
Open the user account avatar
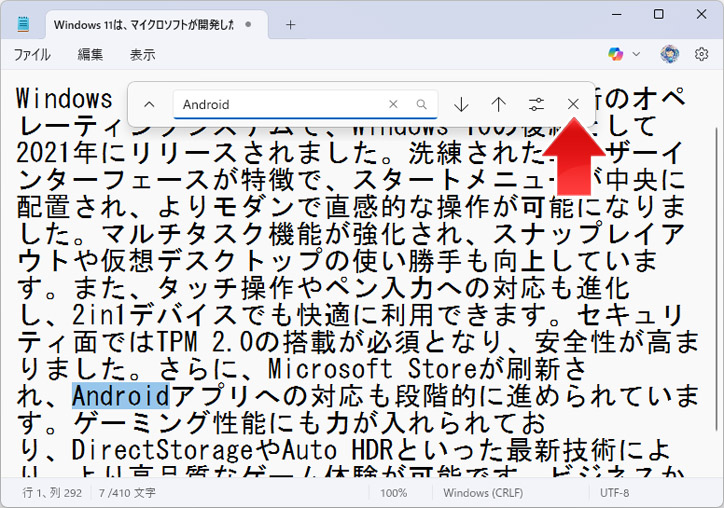coord(670,54)
